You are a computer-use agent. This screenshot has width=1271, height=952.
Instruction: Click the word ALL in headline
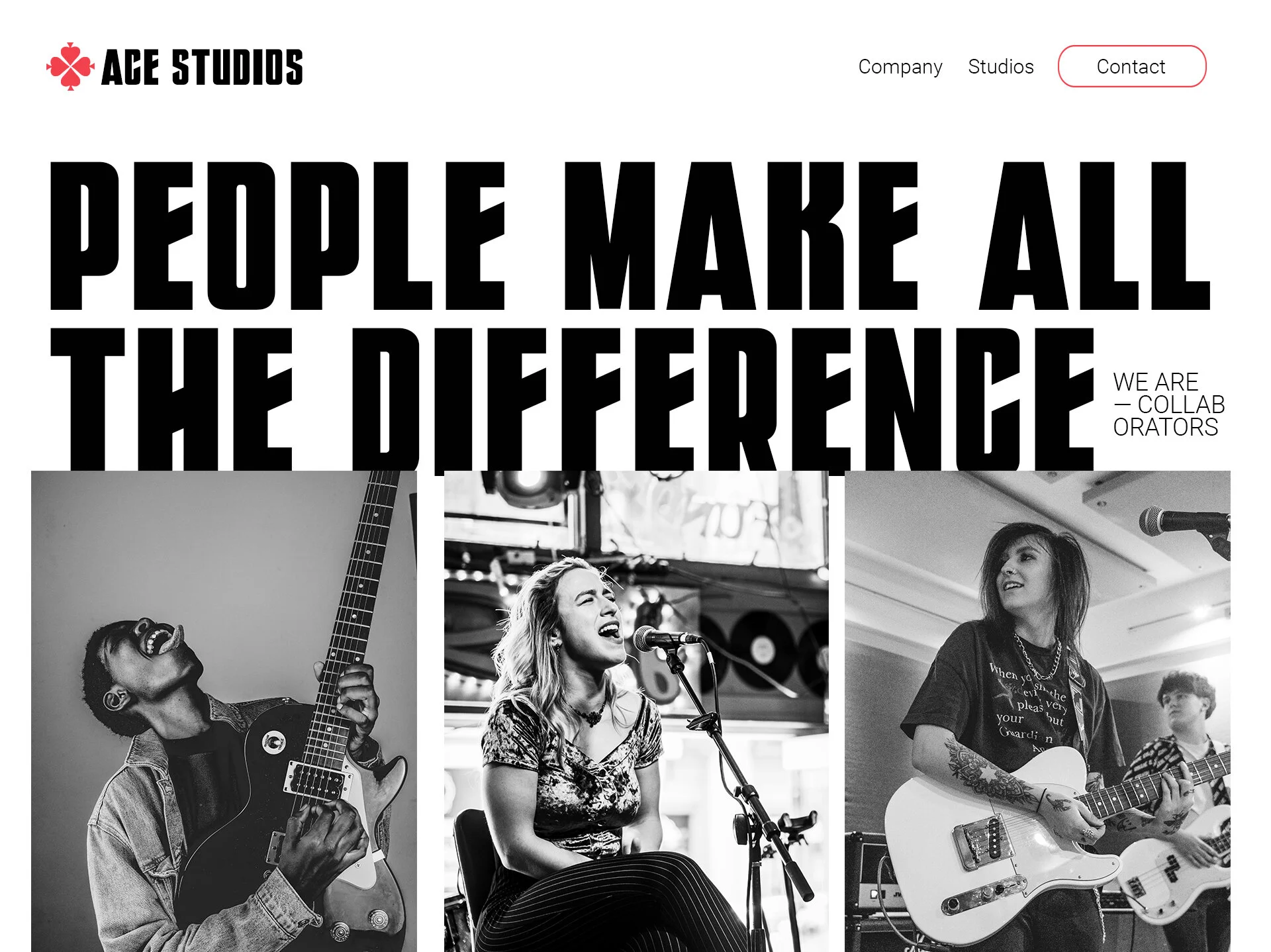click(x=1095, y=236)
